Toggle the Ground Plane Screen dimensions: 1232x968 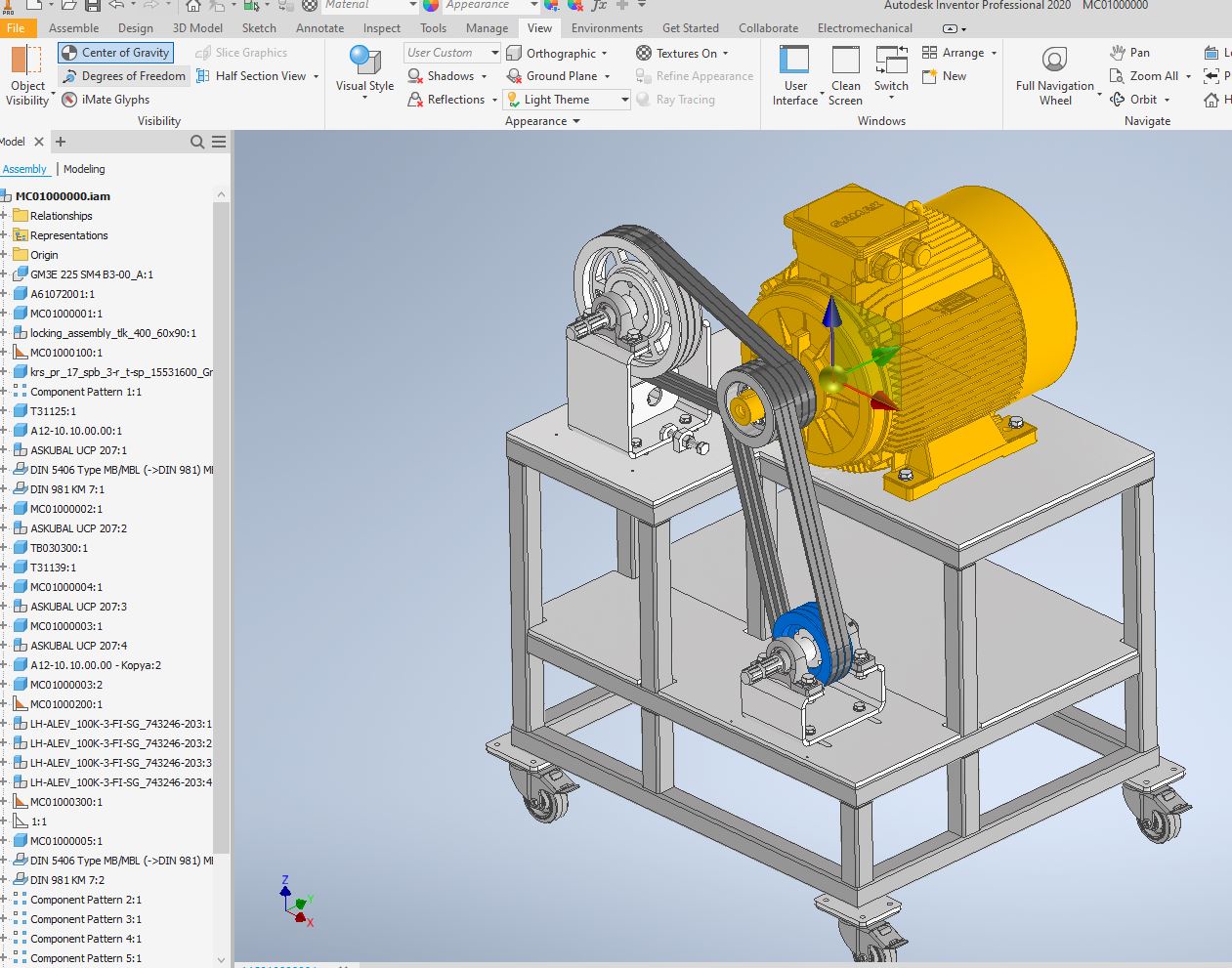552,76
